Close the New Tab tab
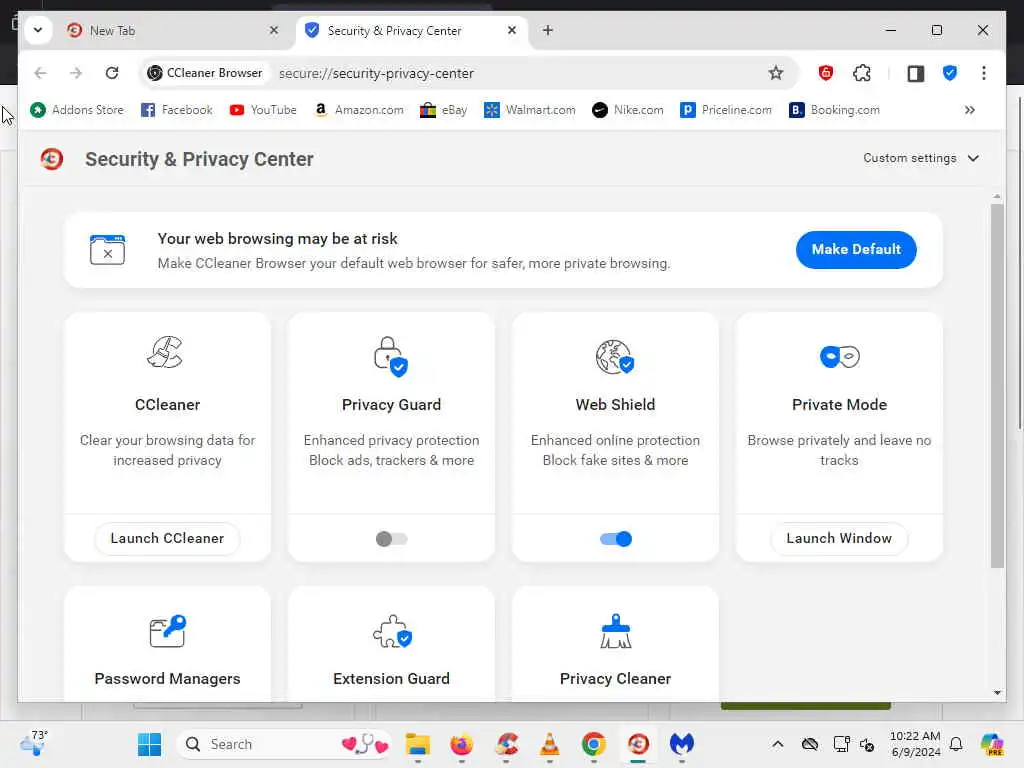The width and height of the screenshot is (1024, 768). (274, 30)
